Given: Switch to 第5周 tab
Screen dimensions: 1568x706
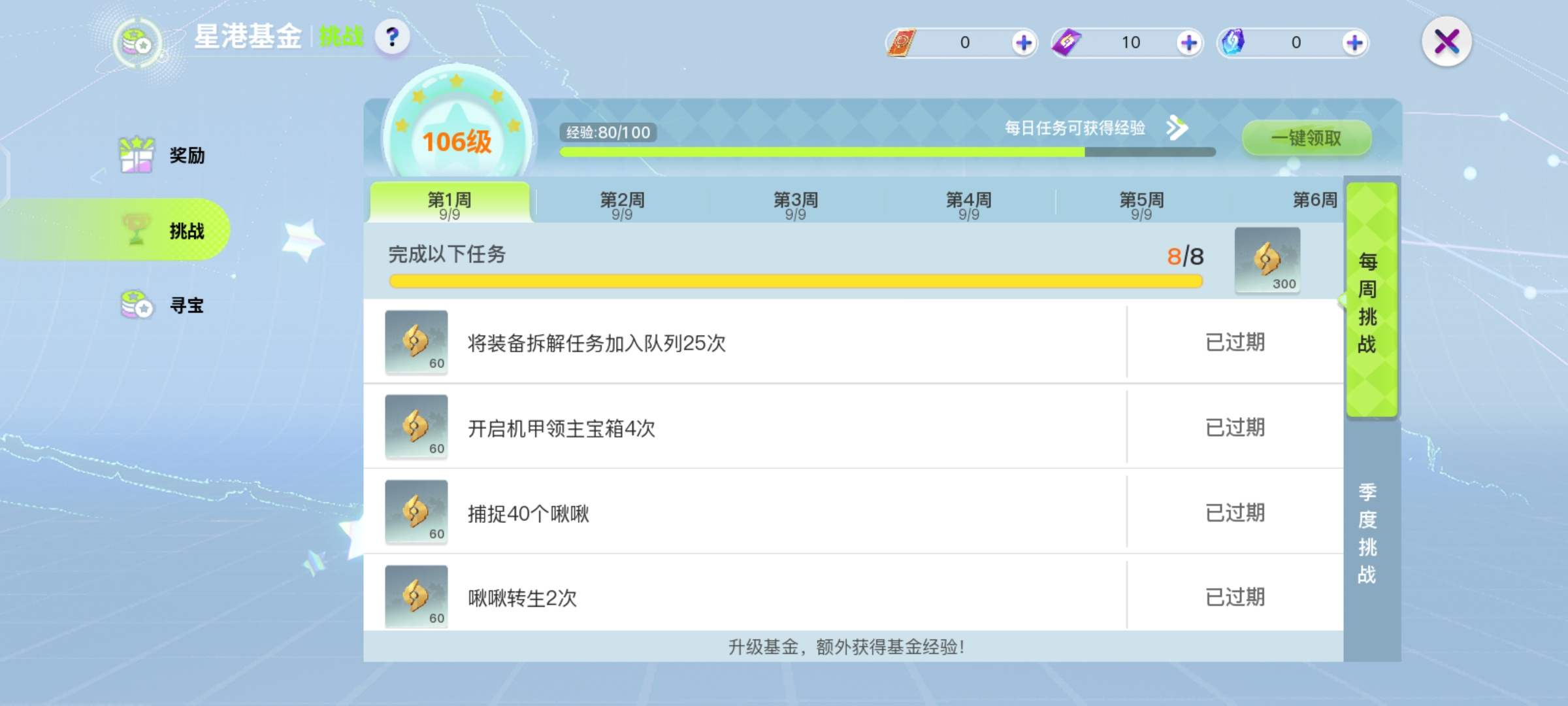Looking at the screenshot, I should point(1141,204).
